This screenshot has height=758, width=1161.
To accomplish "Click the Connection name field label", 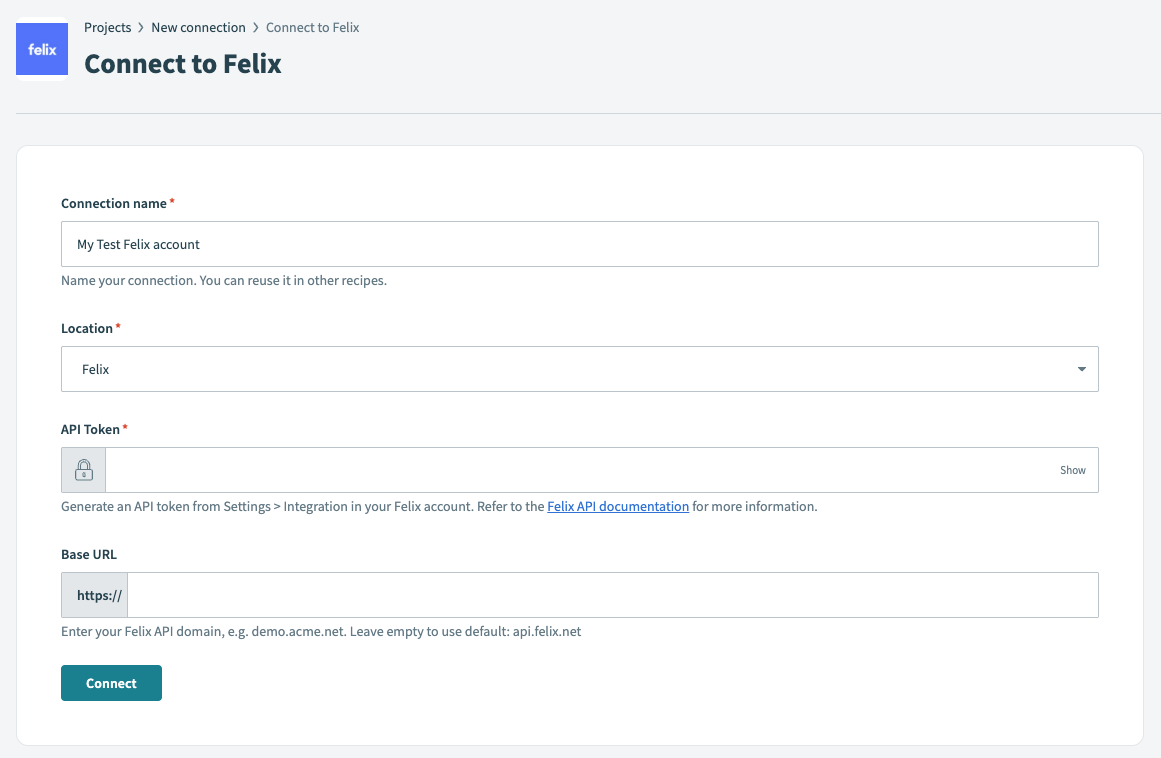I will pos(114,204).
